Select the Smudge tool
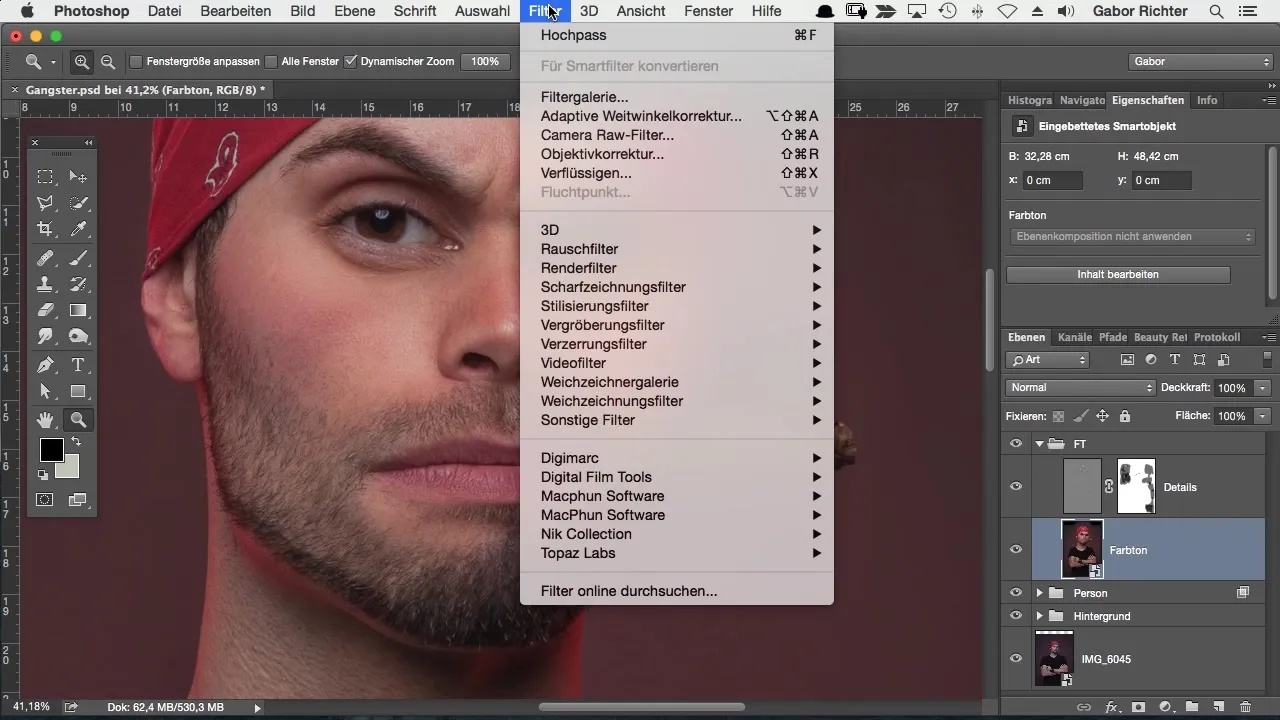 [x=45, y=337]
